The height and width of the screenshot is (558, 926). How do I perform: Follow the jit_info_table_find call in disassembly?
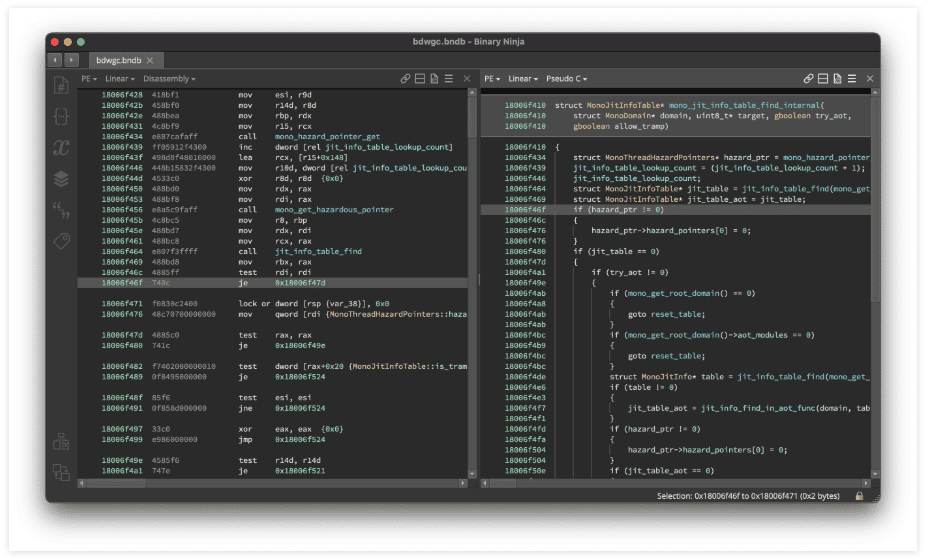click(x=318, y=252)
